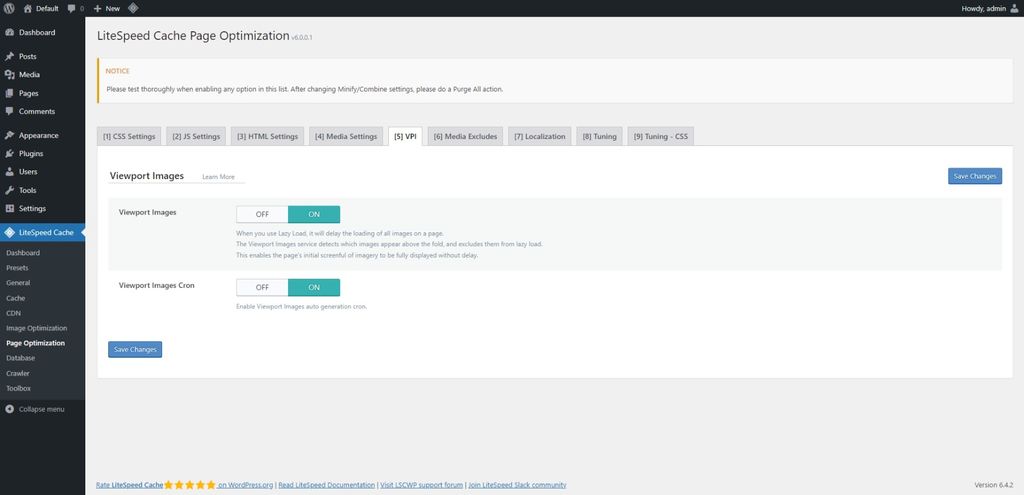Click the Users person icon
Image resolution: width=1024 pixels, height=495 pixels.
[10, 172]
